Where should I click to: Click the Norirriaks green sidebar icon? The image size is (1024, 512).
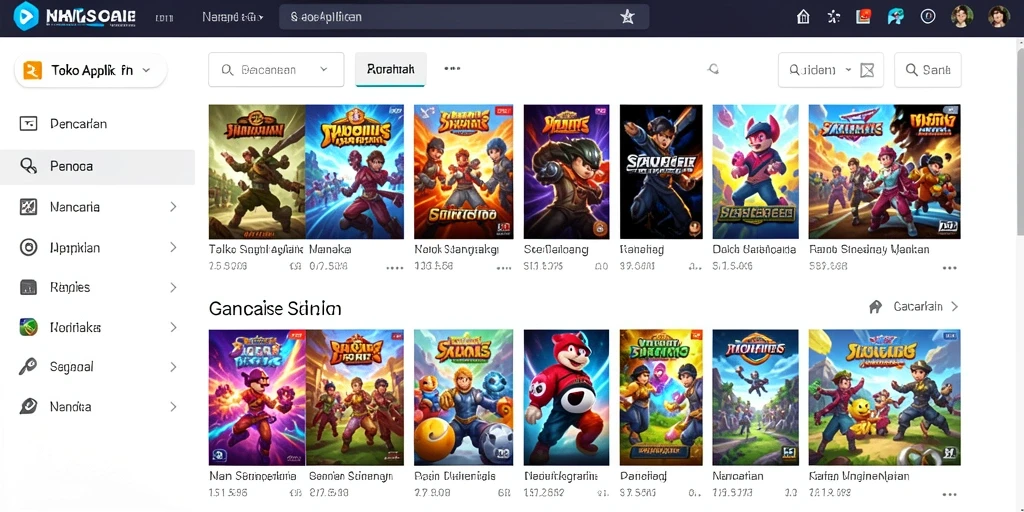pyautogui.click(x=28, y=327)
